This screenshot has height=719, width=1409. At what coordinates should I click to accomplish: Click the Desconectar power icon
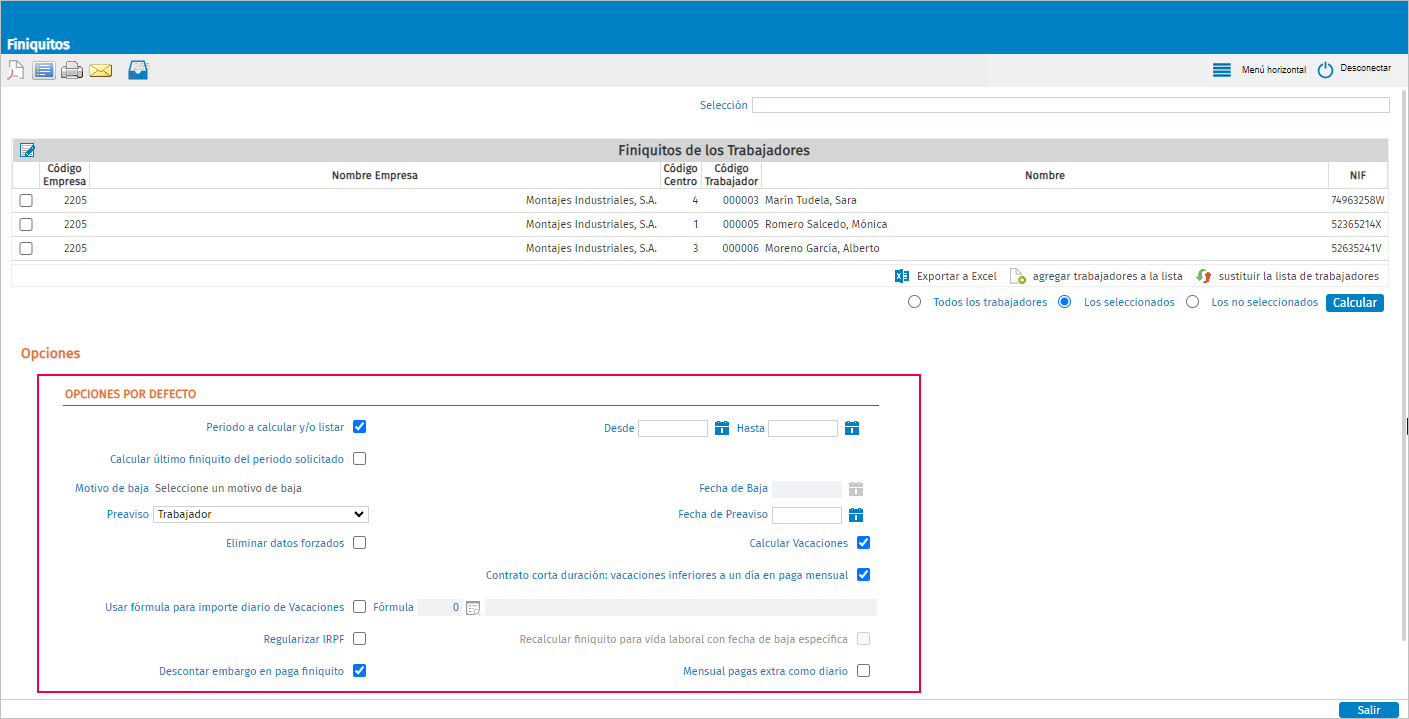1325,70
